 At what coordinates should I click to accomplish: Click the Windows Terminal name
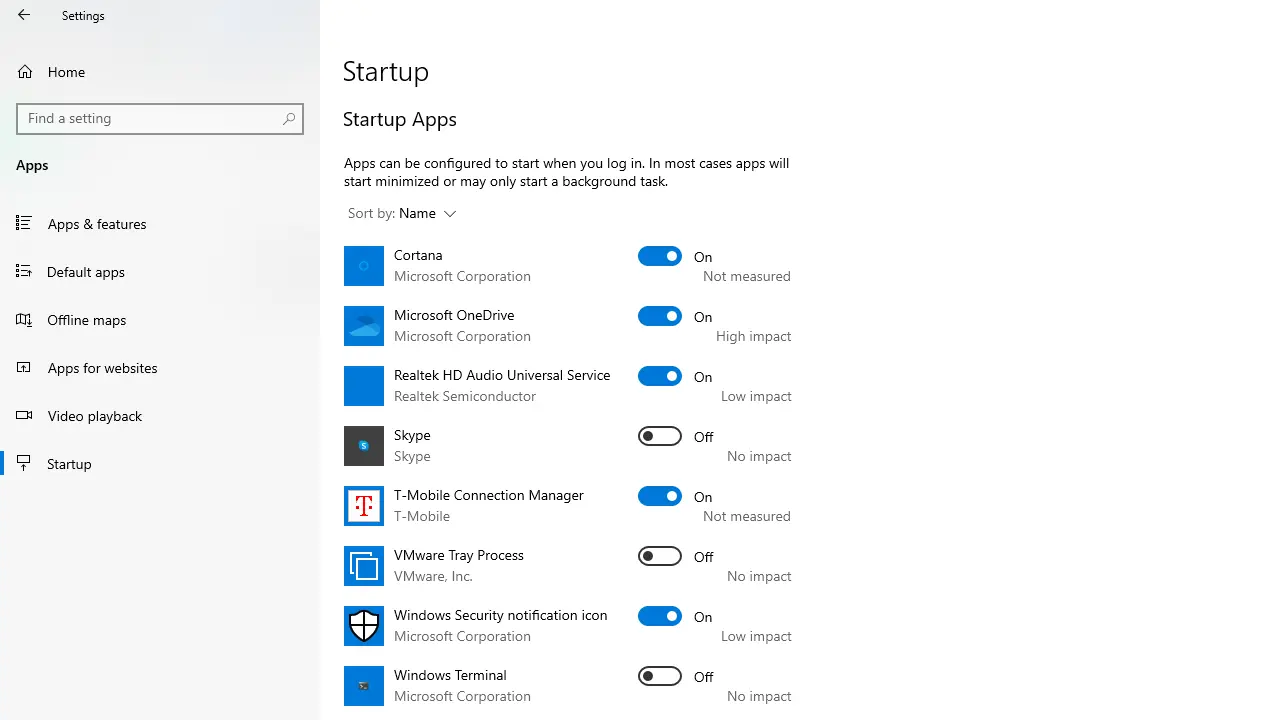tap(450, 675)
